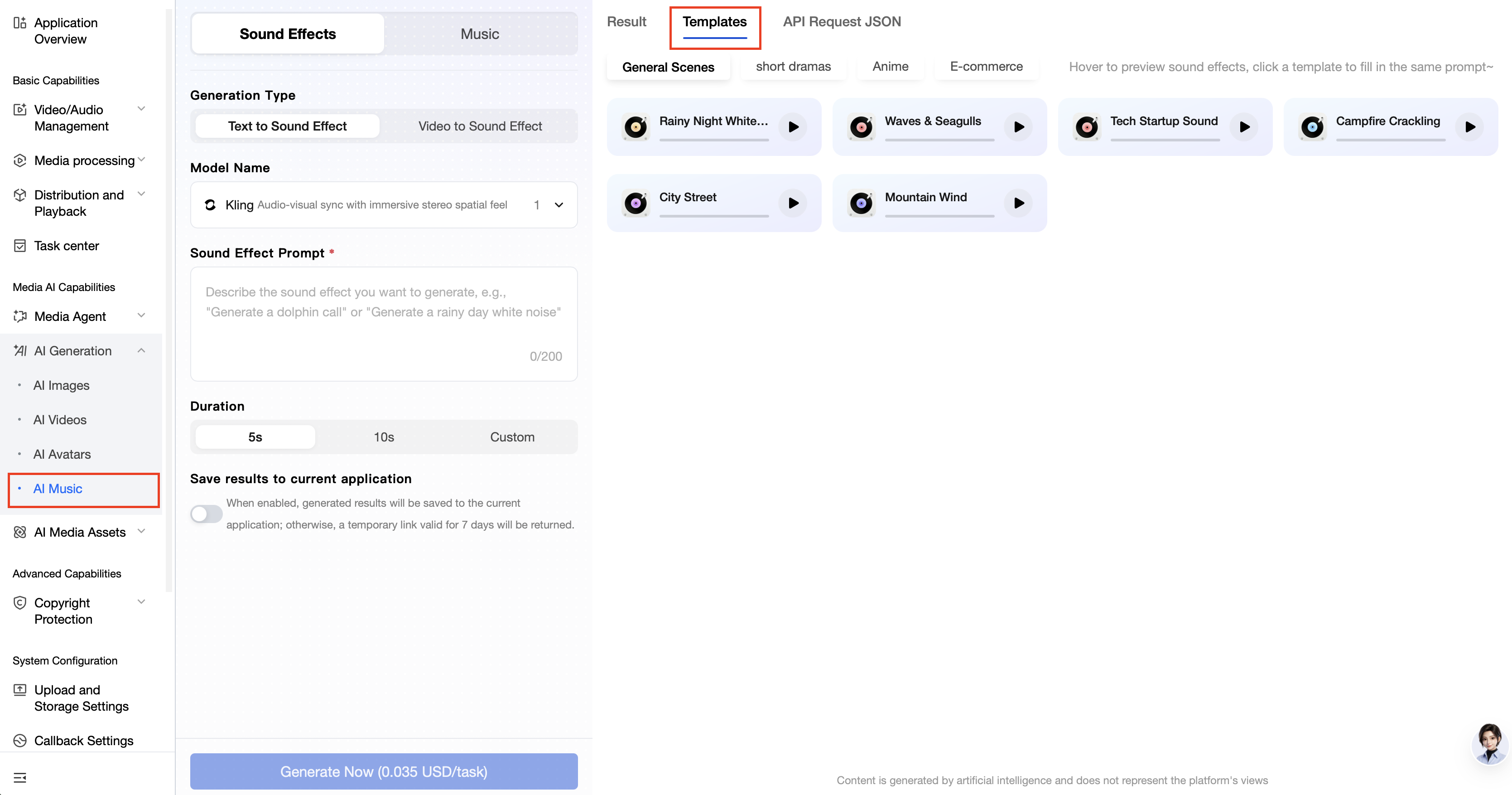1512x795 pixels.
Task: Choose the 10s duration option
Action: click(x=384, y=437)
